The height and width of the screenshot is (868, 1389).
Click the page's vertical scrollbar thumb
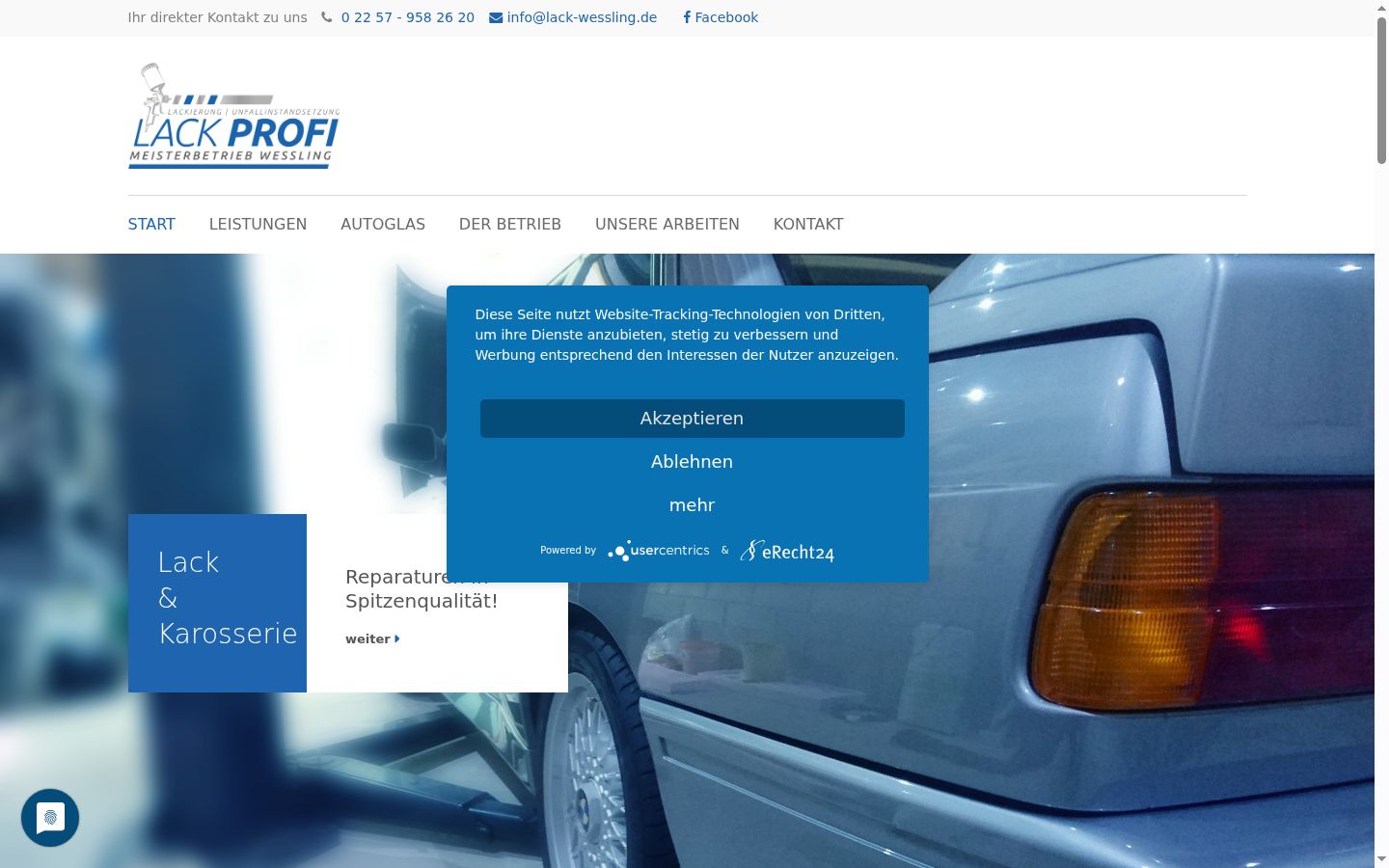[x=1381, y=90]
